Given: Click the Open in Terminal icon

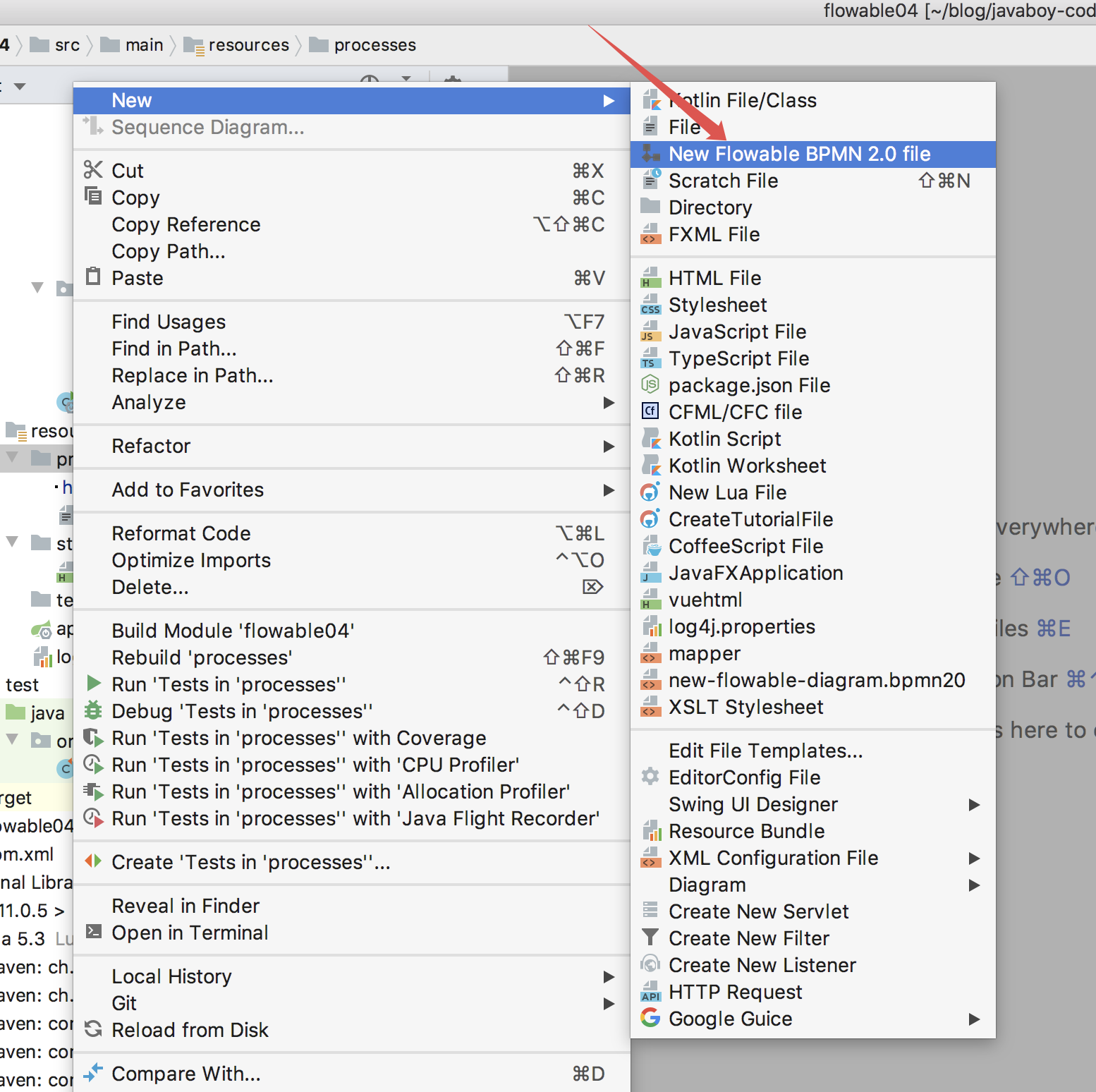Looking at the screenshot, I should click(x=93, y=932).
